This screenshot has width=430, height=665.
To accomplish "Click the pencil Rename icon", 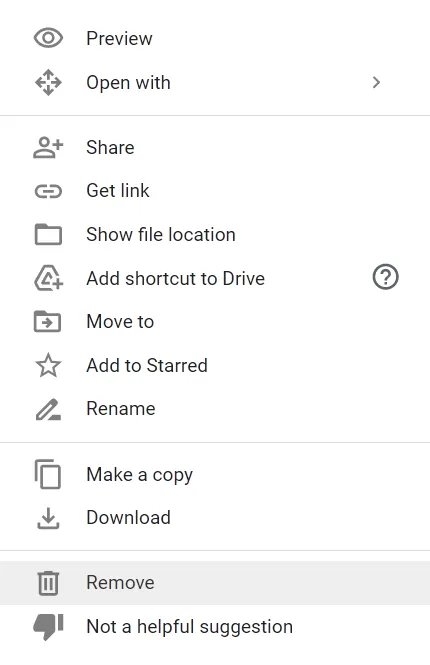I will (x=48, y=409).
